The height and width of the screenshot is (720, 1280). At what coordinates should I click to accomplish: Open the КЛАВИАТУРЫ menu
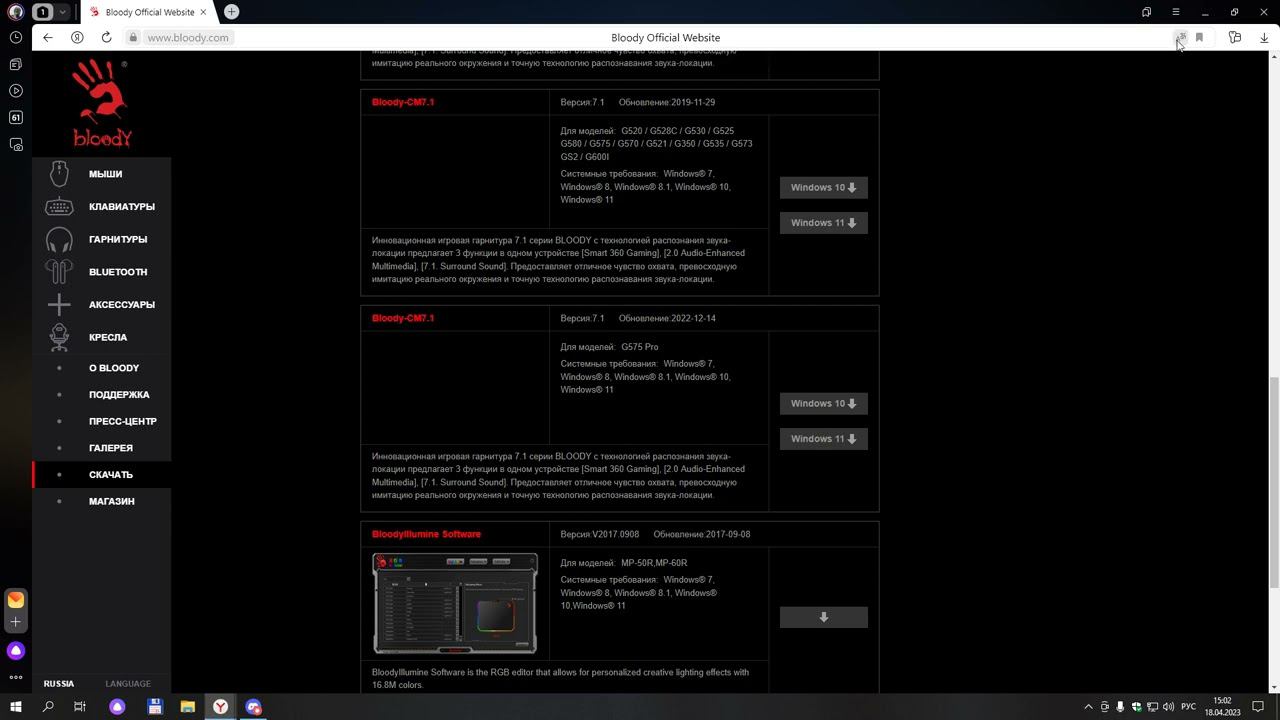(122, 207)
